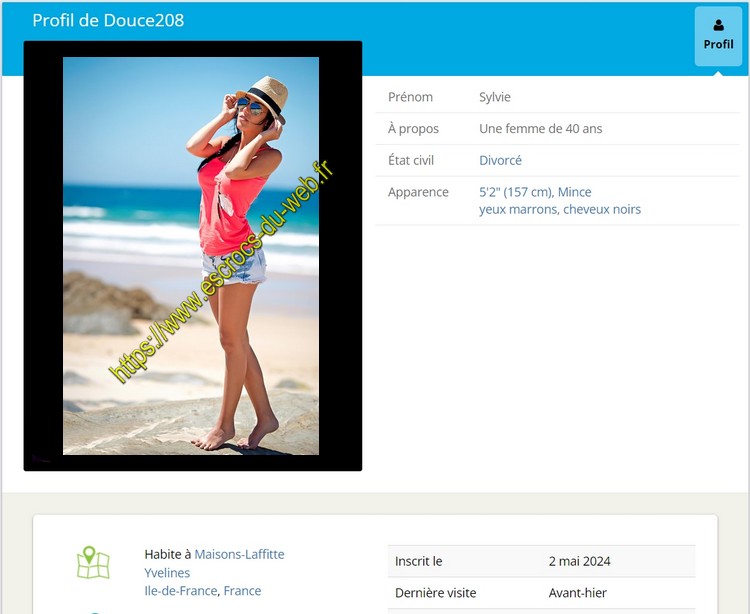The height and width of the screenshot is (614, 750).
Task: Click the France country link
Action: 242,591
